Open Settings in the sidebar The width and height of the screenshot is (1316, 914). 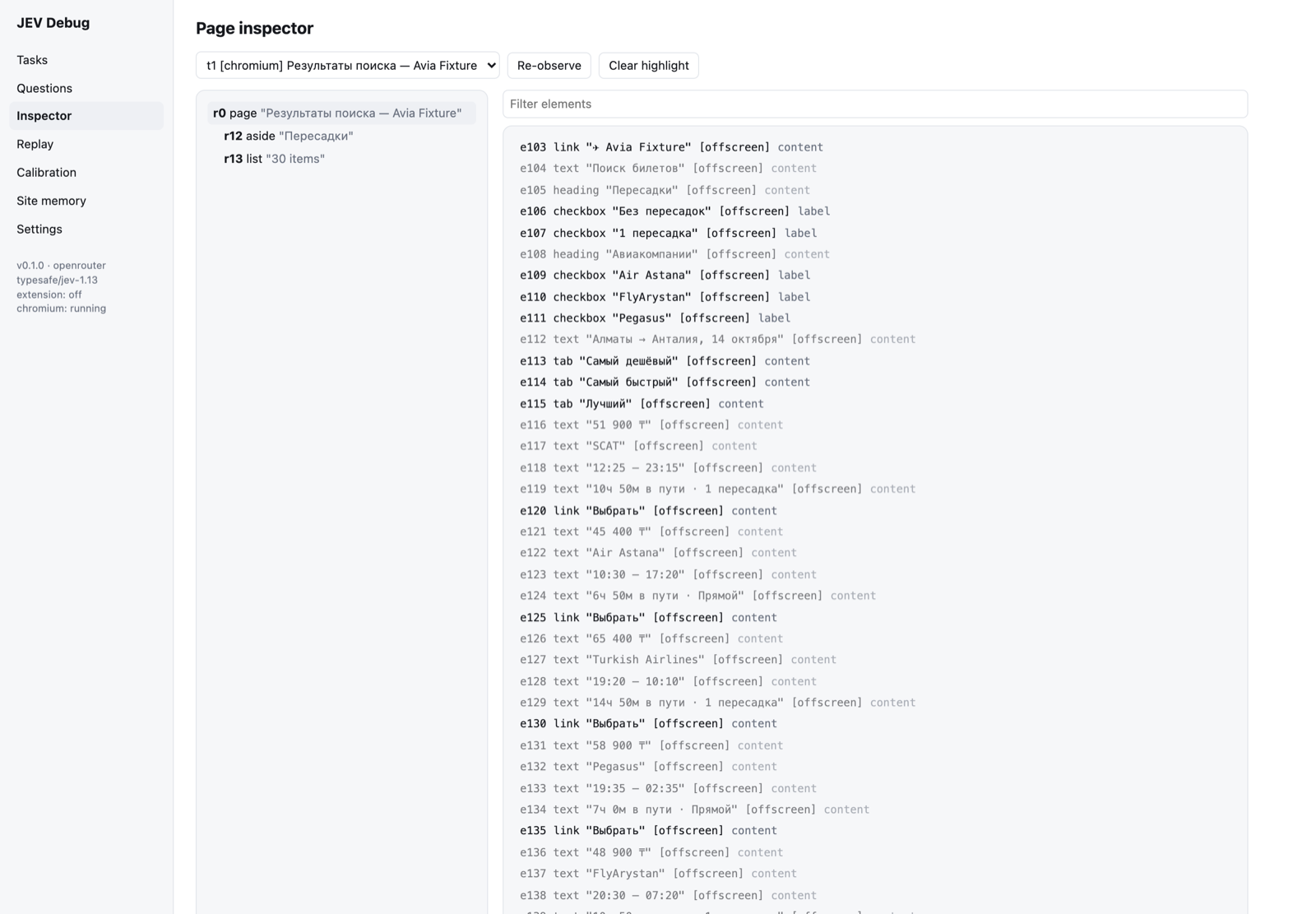click(86, 229)
